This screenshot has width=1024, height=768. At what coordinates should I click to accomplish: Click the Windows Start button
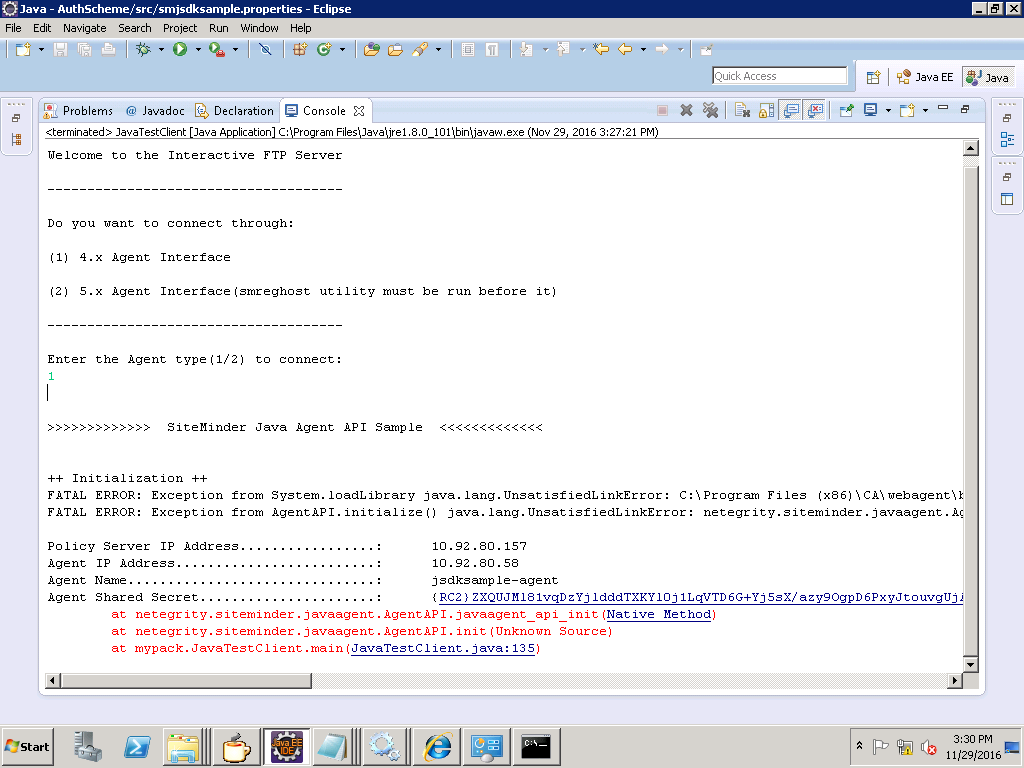click(27, 746)
